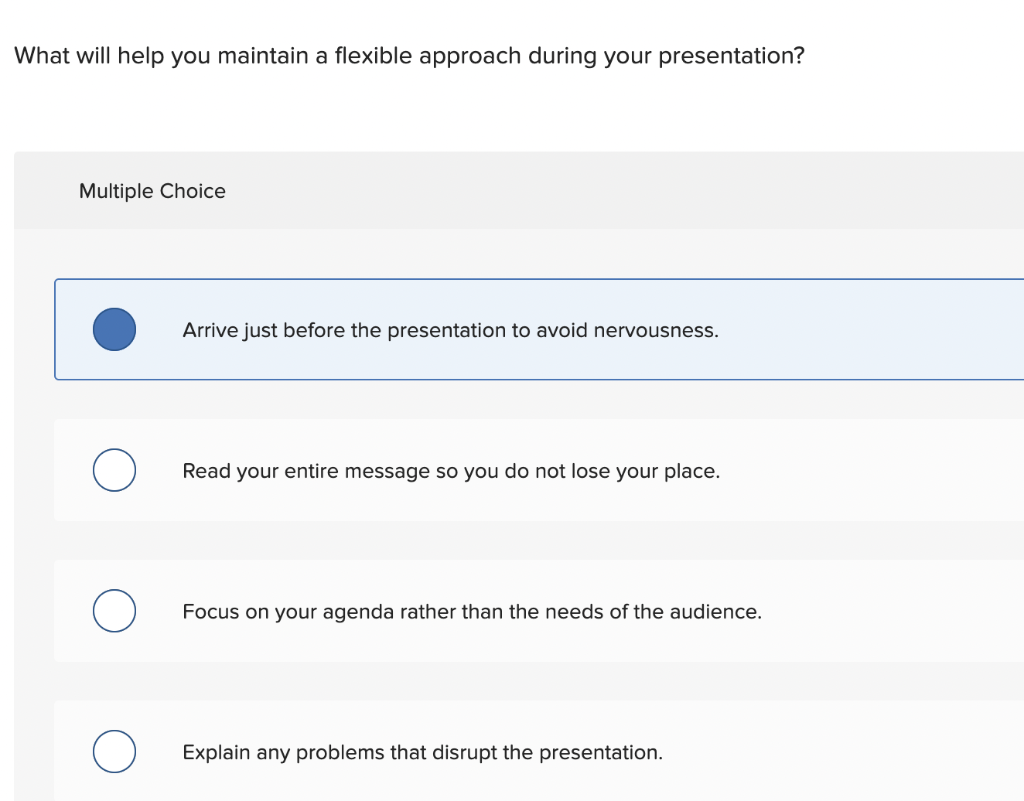
Task: Click the text 'Read your entire message so you do not lose your place.'
Action: point(450,471)
